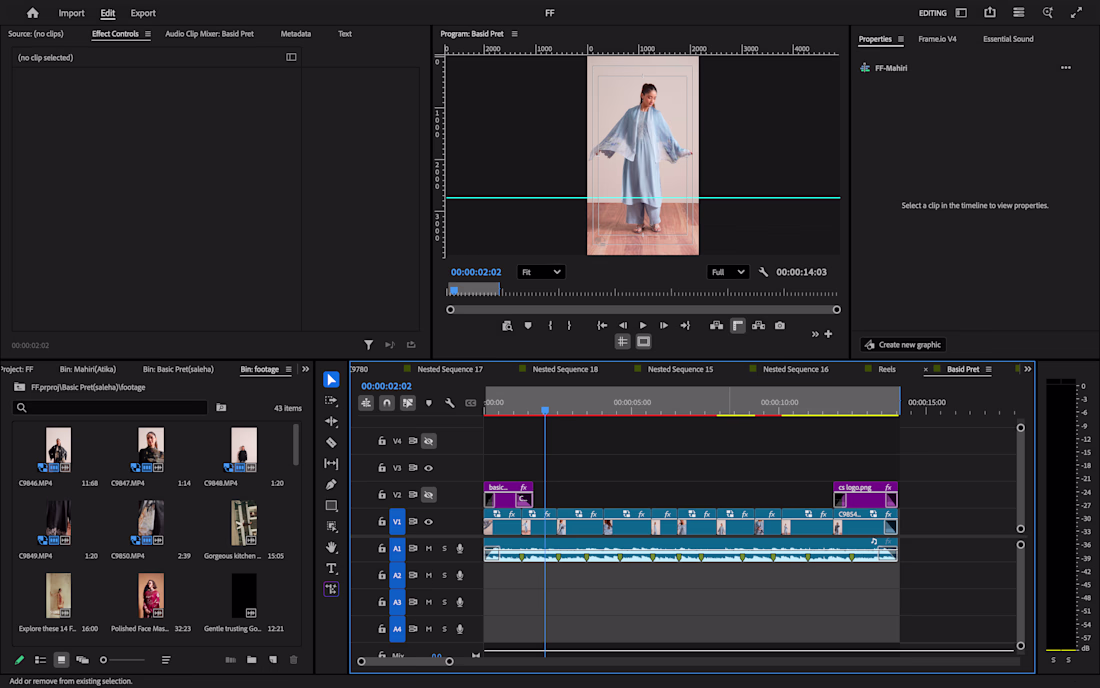Open Effect Controls panel menu
Image resolution: width=1100 pixels, height=688 pixels.
pyautogui.click(x=148, y=34)
